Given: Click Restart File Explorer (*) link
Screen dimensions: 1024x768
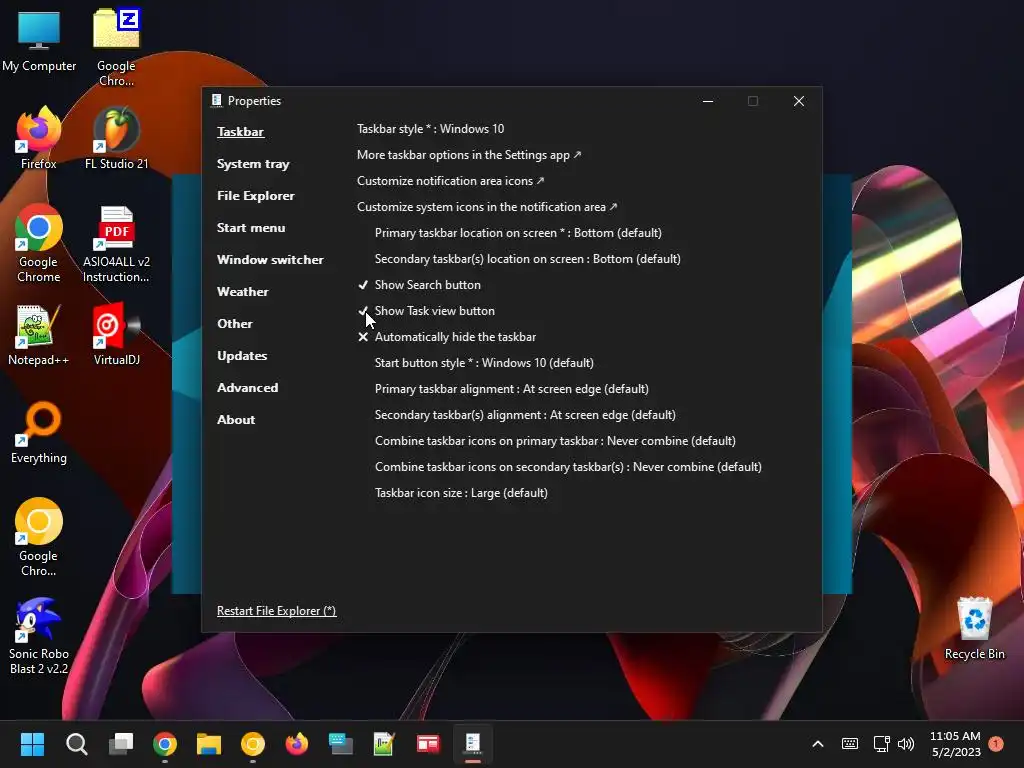Looking at the screenshot, I should [276, 611].
